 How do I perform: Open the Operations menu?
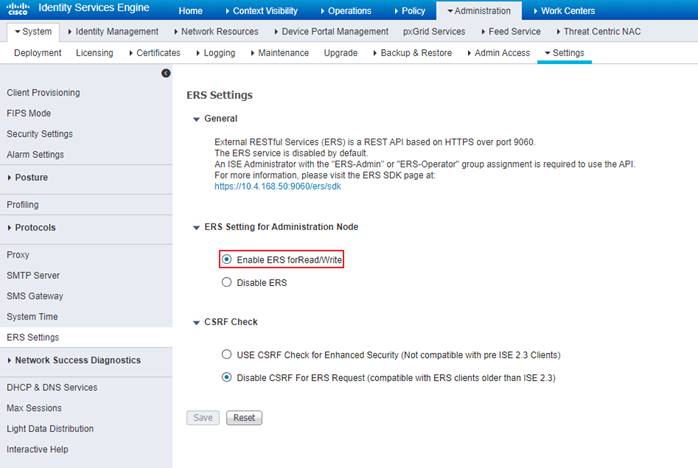(x=345, y=11)
